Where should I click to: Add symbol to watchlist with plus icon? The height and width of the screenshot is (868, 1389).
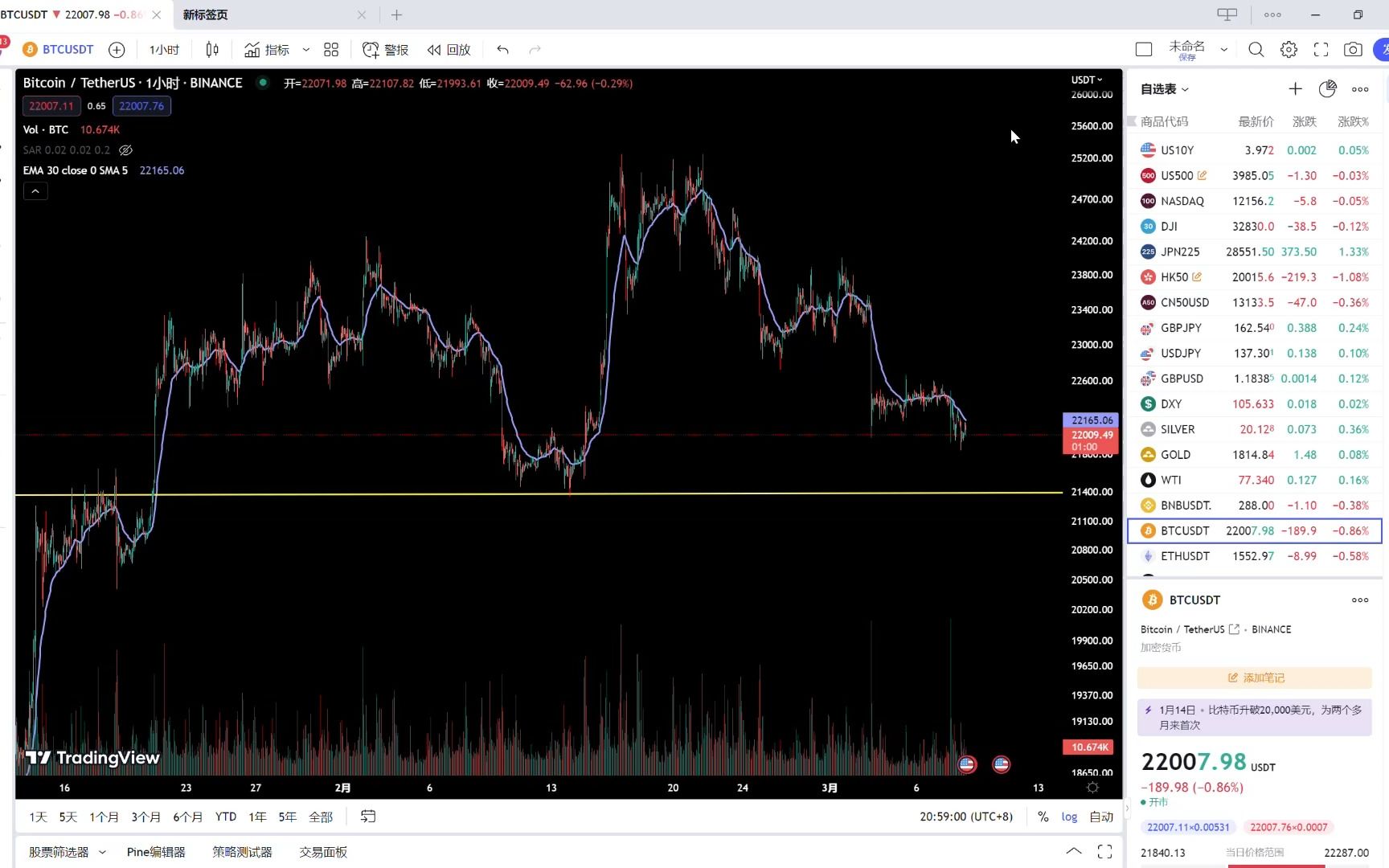pos(1295,89)
